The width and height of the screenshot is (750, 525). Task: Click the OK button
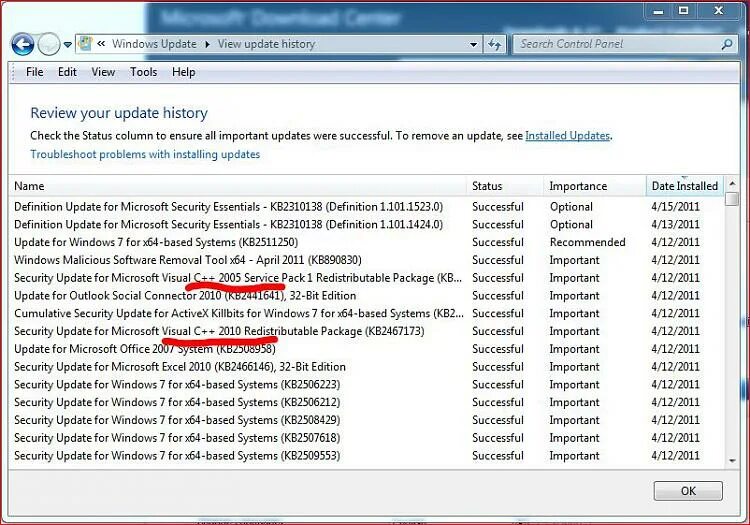[688, 491]
